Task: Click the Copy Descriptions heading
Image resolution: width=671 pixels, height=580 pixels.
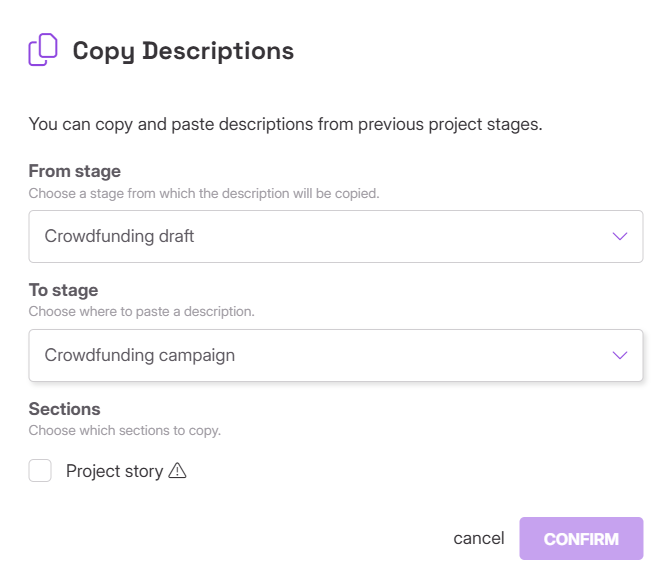Action: coord(183,51)
